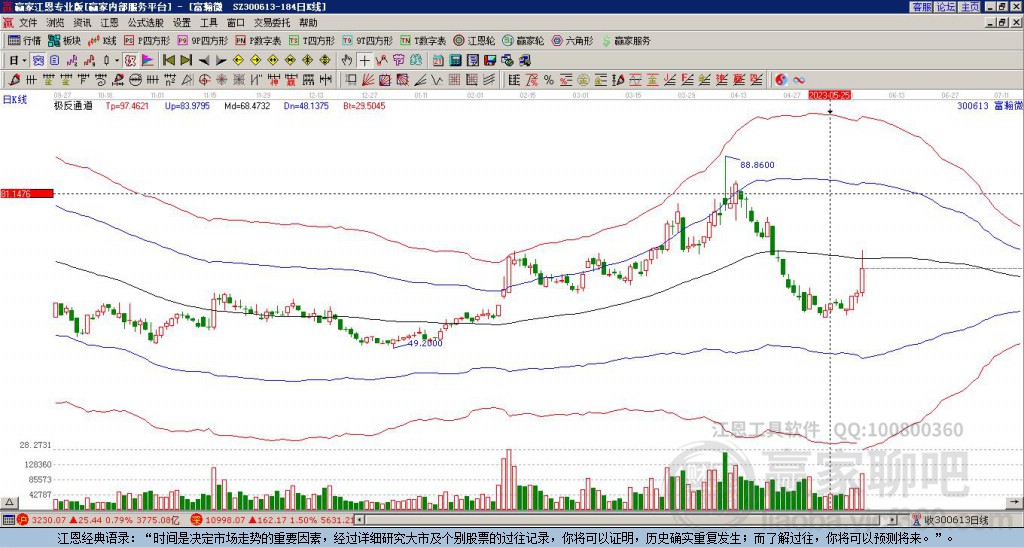Screen dimensions: 1024x548
Task: Expand the candlestick type dropdown arrow
Action: (117, 61)
